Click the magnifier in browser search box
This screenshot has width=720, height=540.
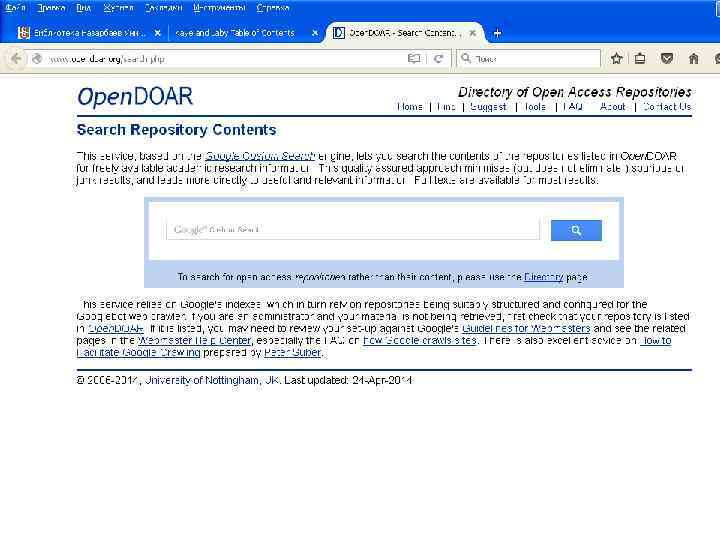coord(466,58)
